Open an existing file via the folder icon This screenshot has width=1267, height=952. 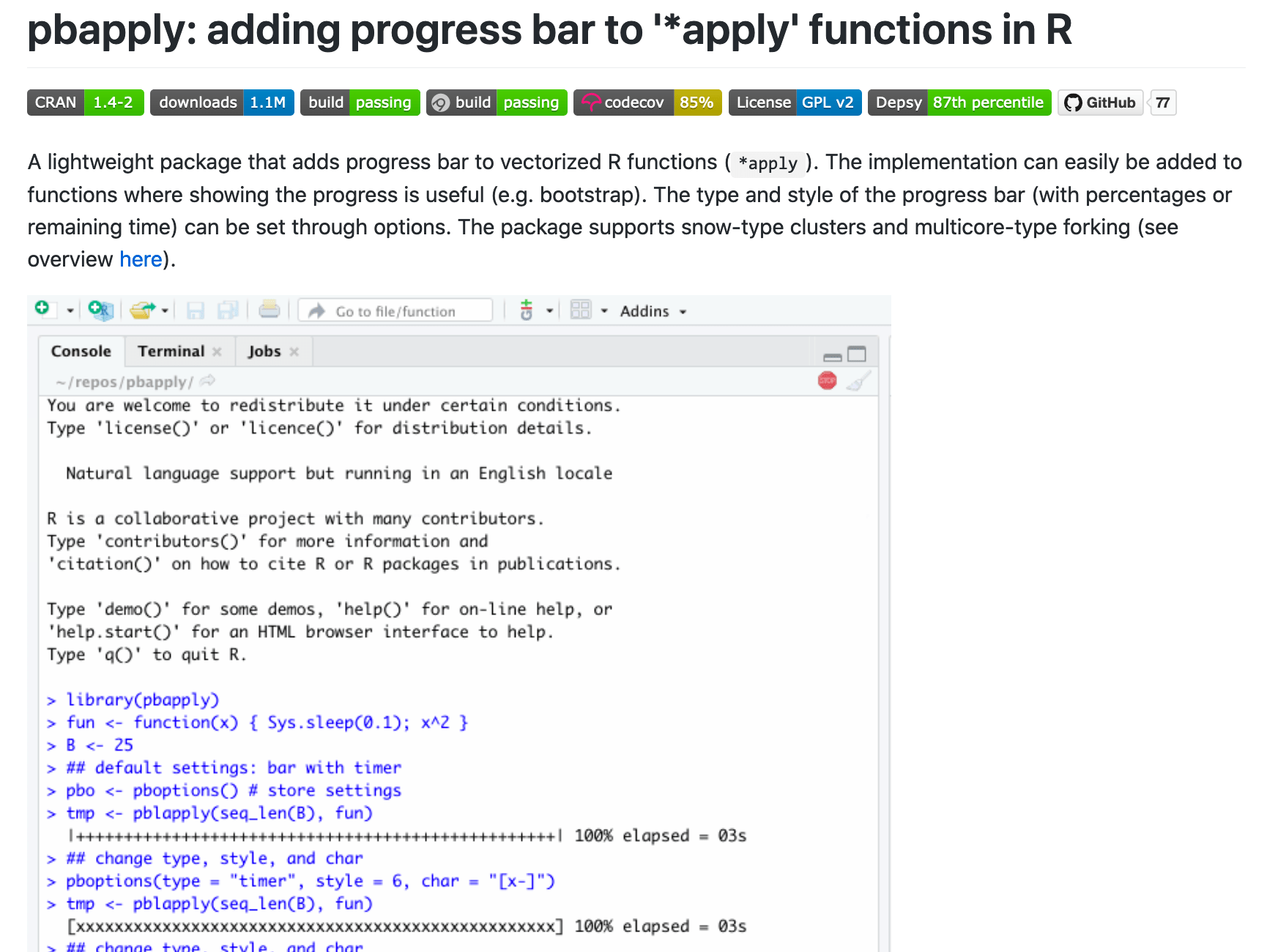click(143, 310)
